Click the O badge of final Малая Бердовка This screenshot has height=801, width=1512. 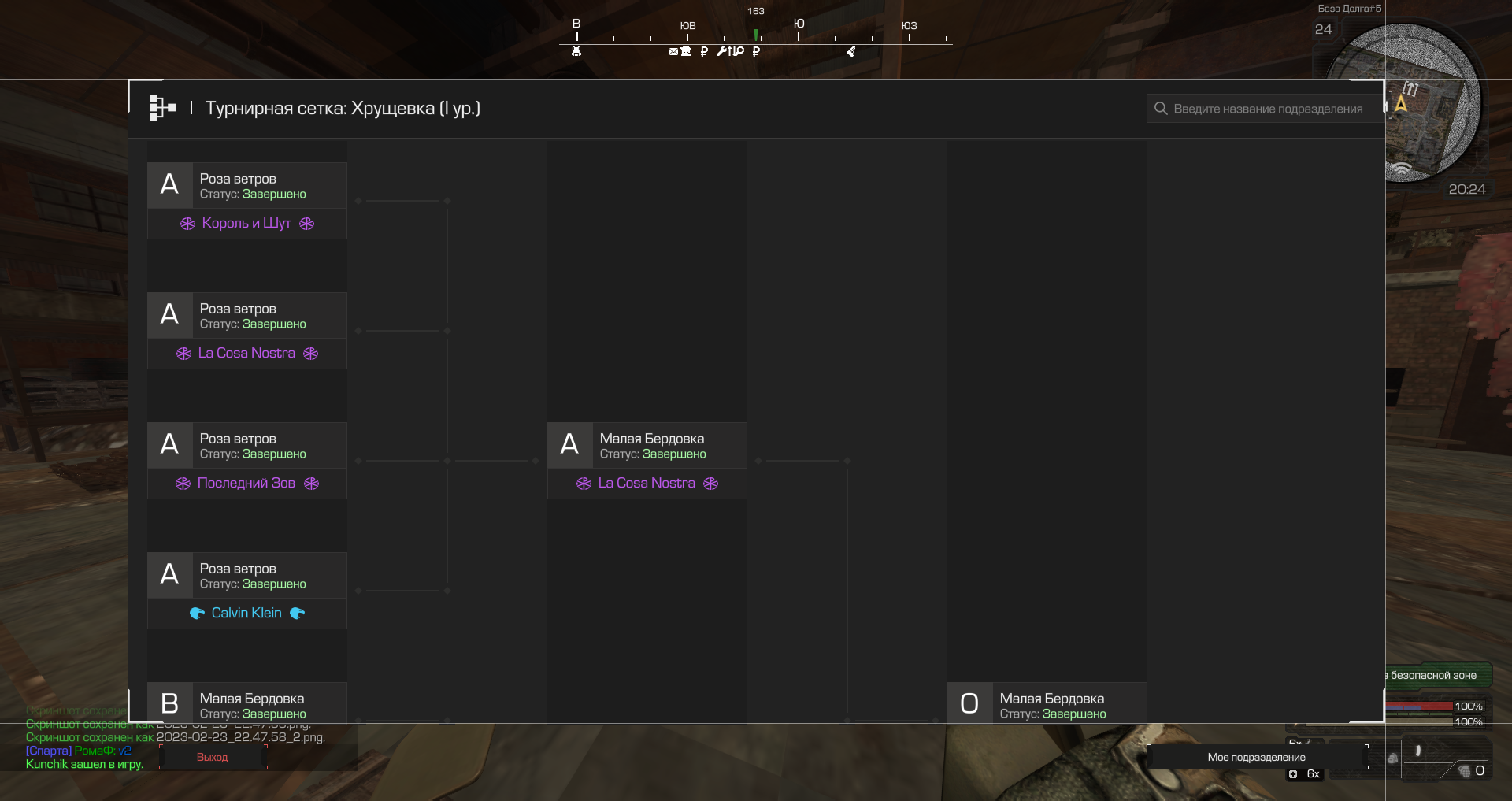pos(969,703)
